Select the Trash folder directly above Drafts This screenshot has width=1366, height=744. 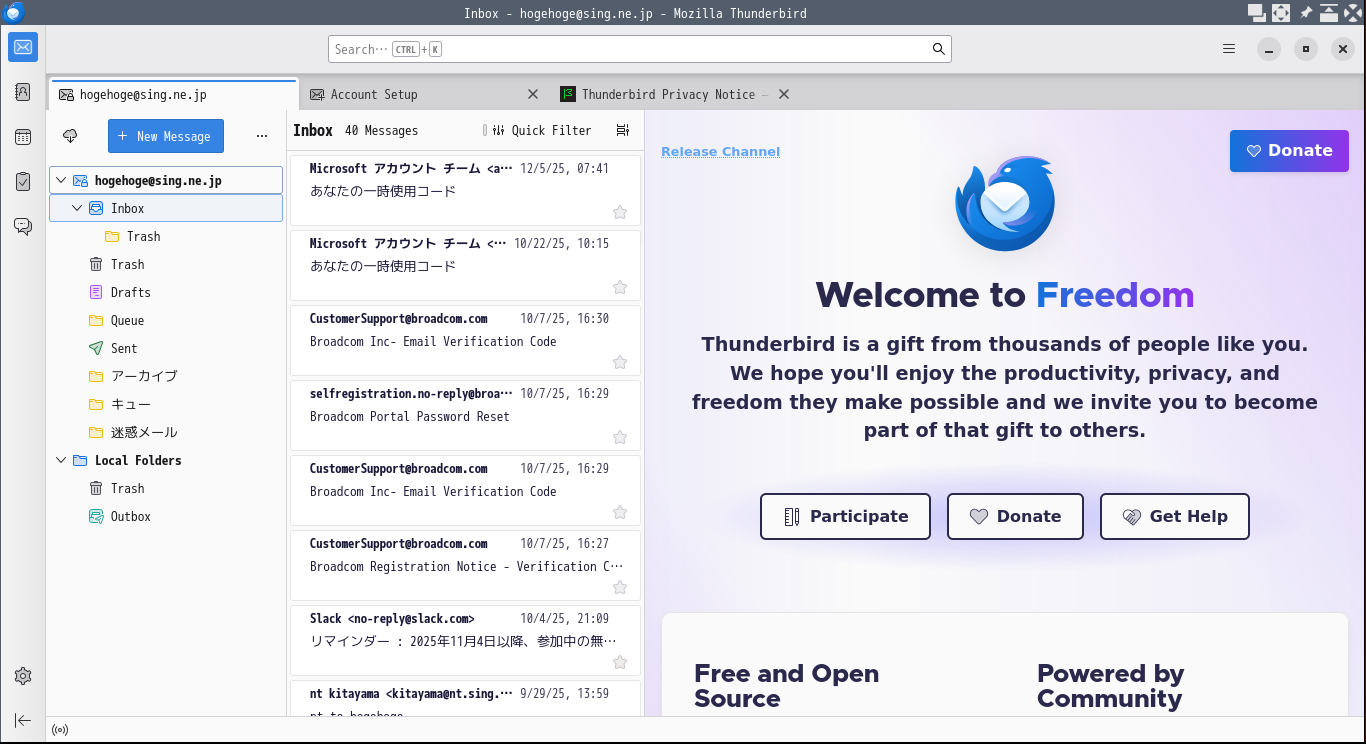(166, 264)
